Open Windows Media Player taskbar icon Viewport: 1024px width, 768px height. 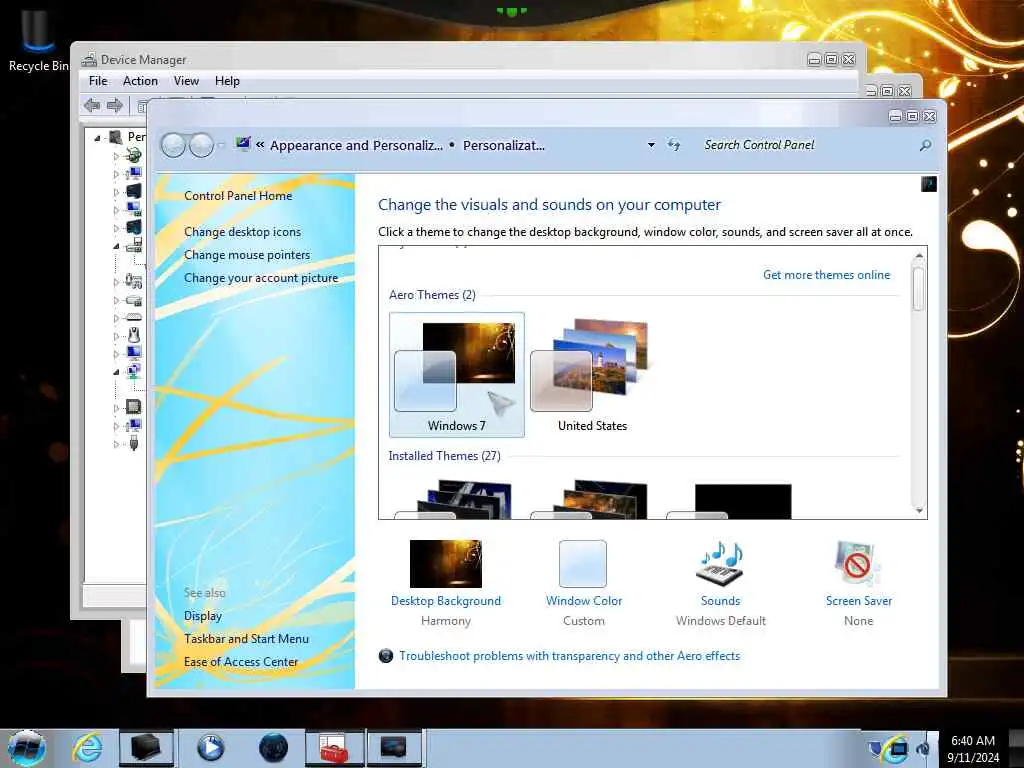click(210, 748)
